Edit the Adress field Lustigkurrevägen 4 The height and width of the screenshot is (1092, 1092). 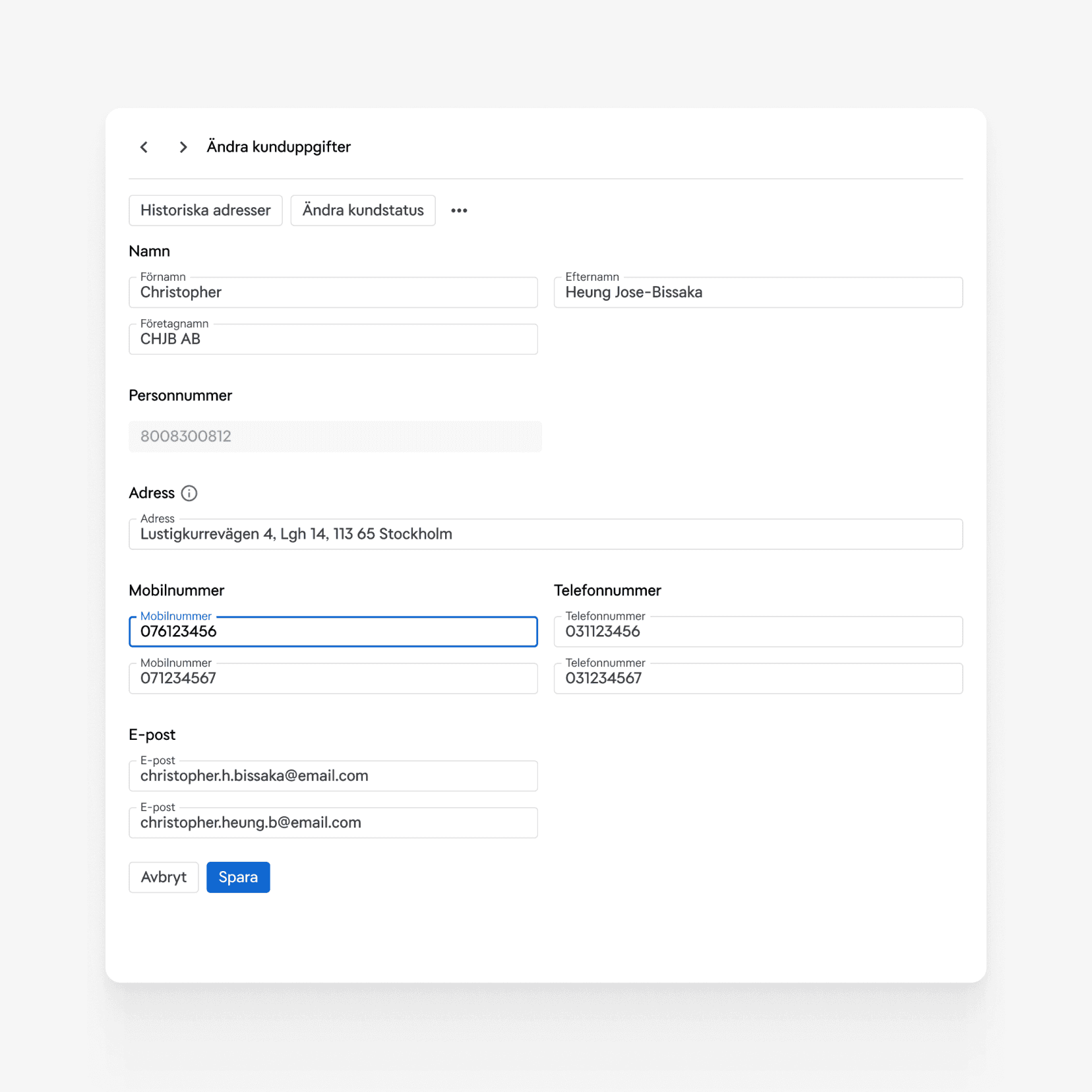pos(546,534)
